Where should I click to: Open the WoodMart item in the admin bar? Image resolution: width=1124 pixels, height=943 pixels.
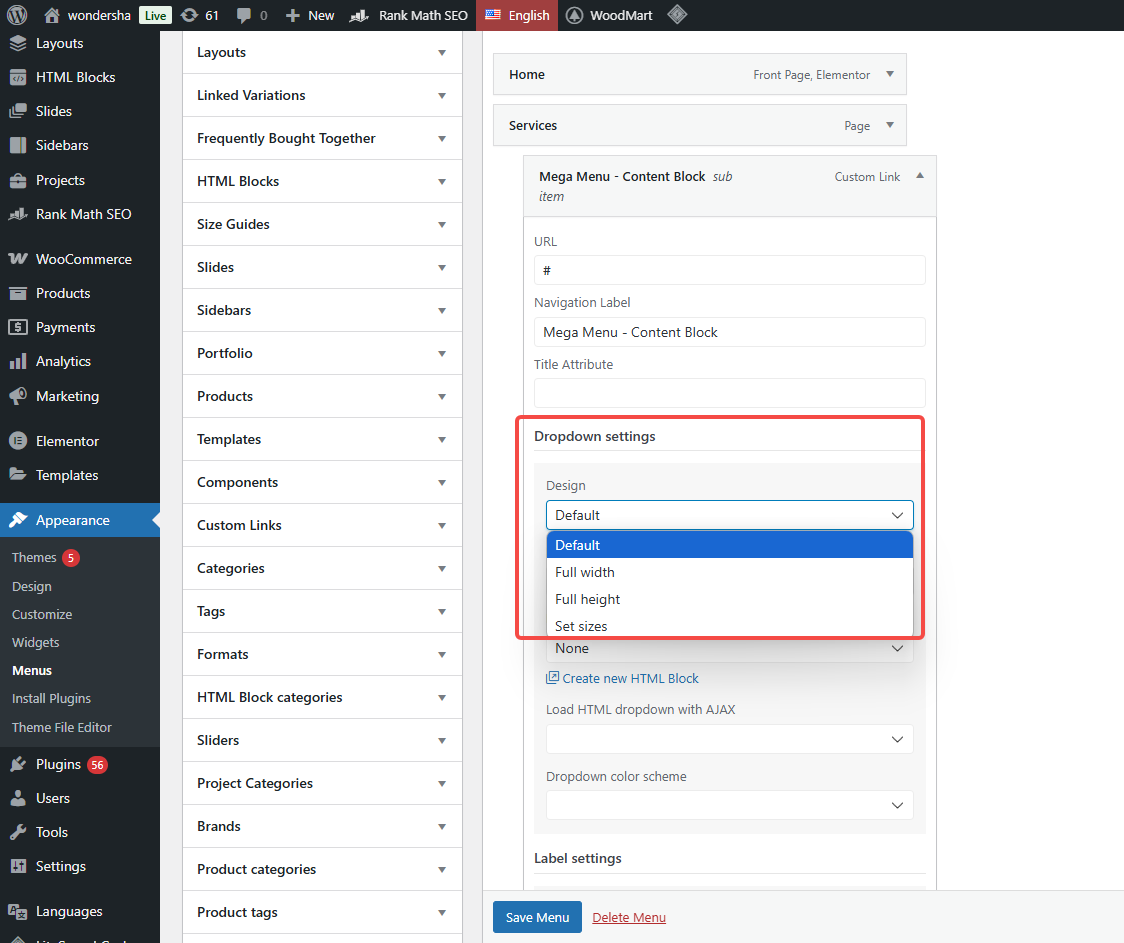608,14
